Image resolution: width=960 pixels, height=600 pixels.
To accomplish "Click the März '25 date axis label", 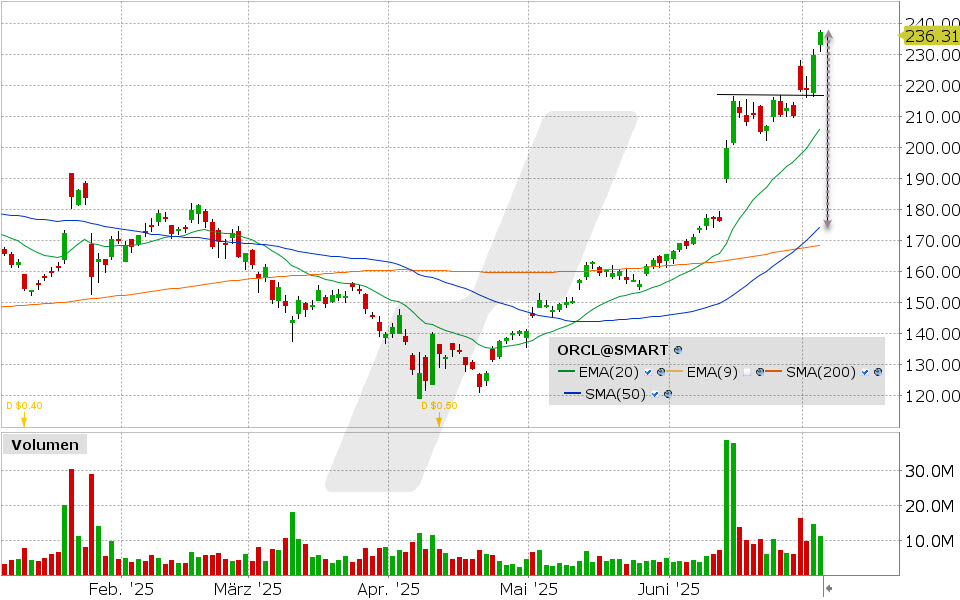I will pos(248,590).
